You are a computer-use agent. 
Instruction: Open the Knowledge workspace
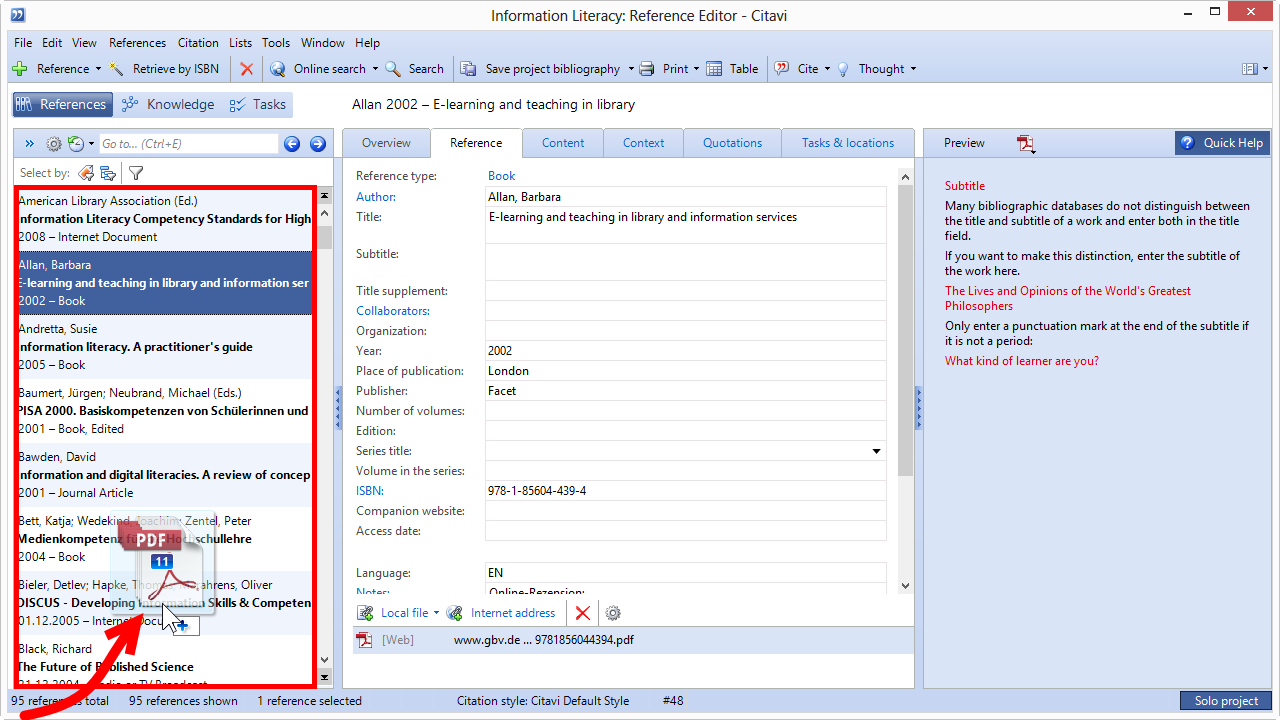(167, 104)
